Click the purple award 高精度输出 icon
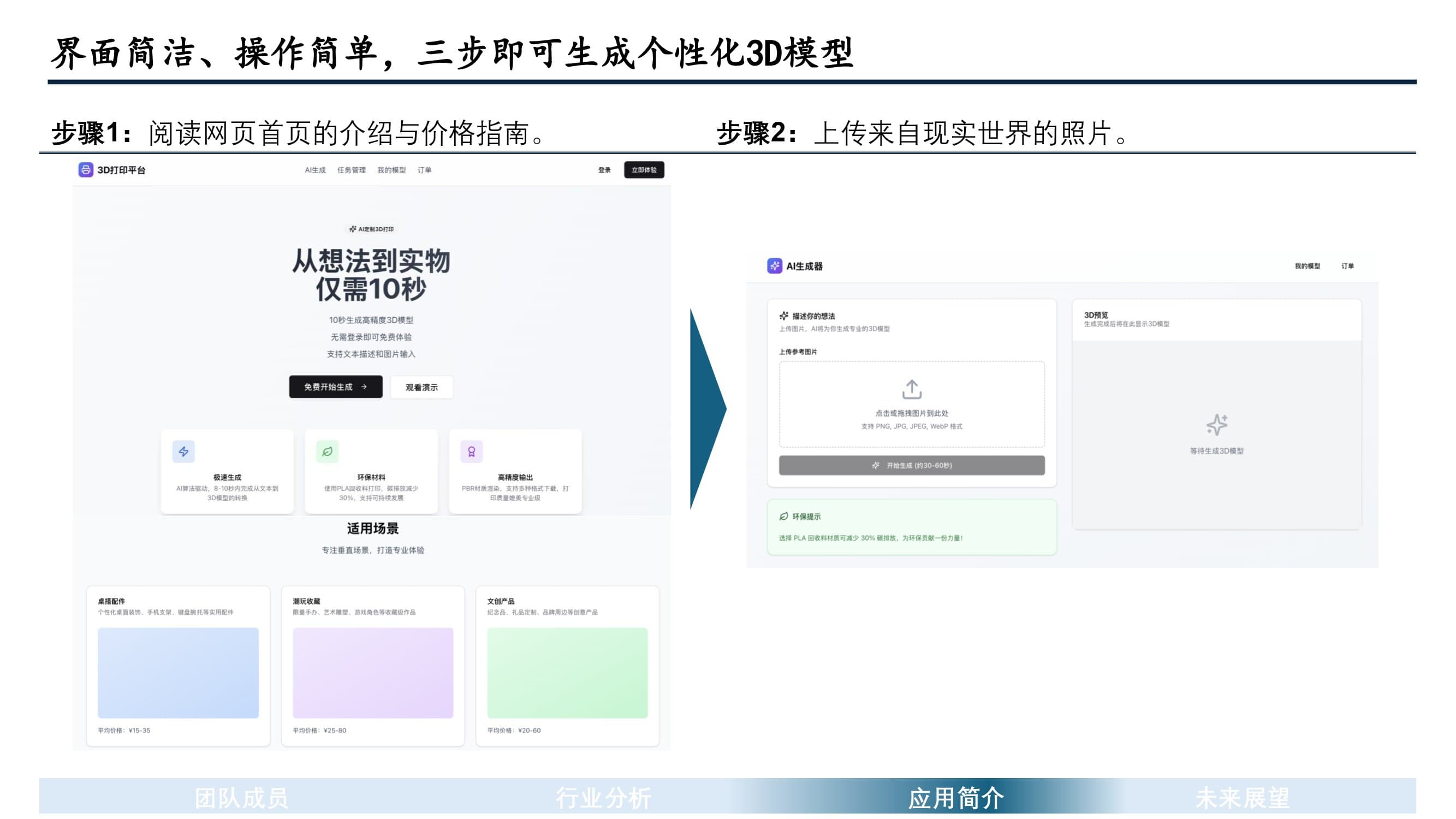This screenshot has height=819, width=1456. click(x=471, y=451)
